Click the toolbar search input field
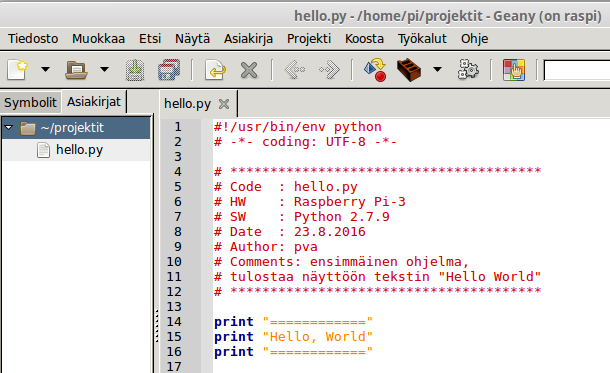The image size is (610, 373). coord(577,70)
